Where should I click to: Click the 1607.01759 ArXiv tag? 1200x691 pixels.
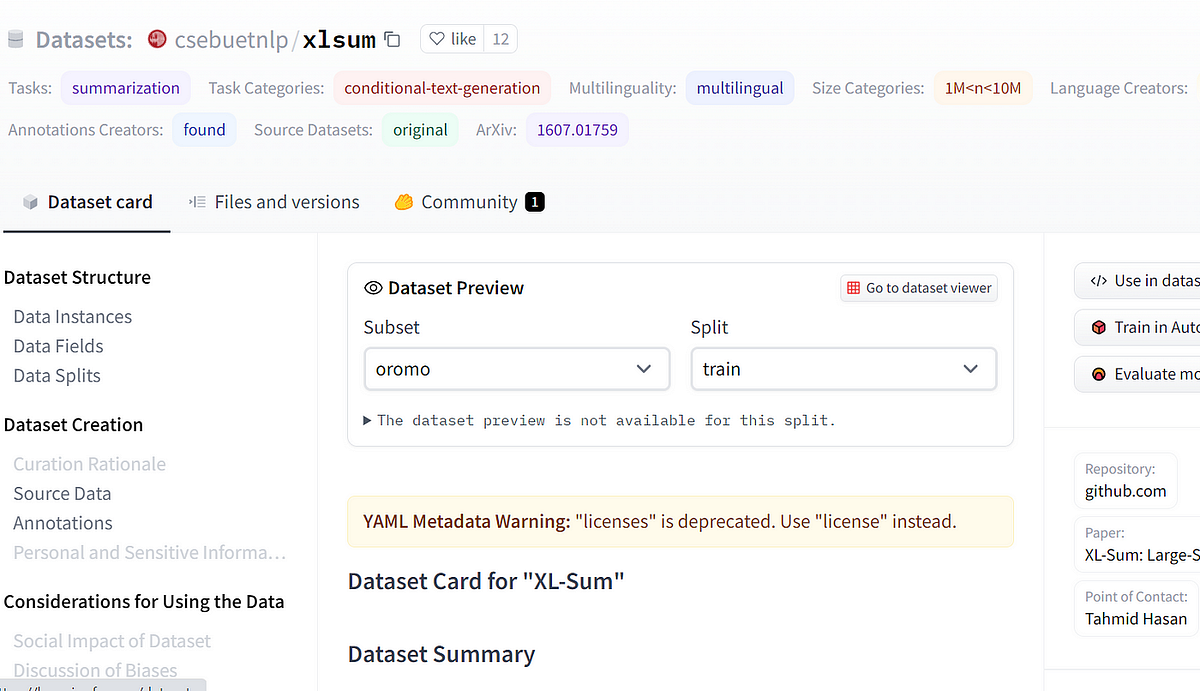point(577,129)
